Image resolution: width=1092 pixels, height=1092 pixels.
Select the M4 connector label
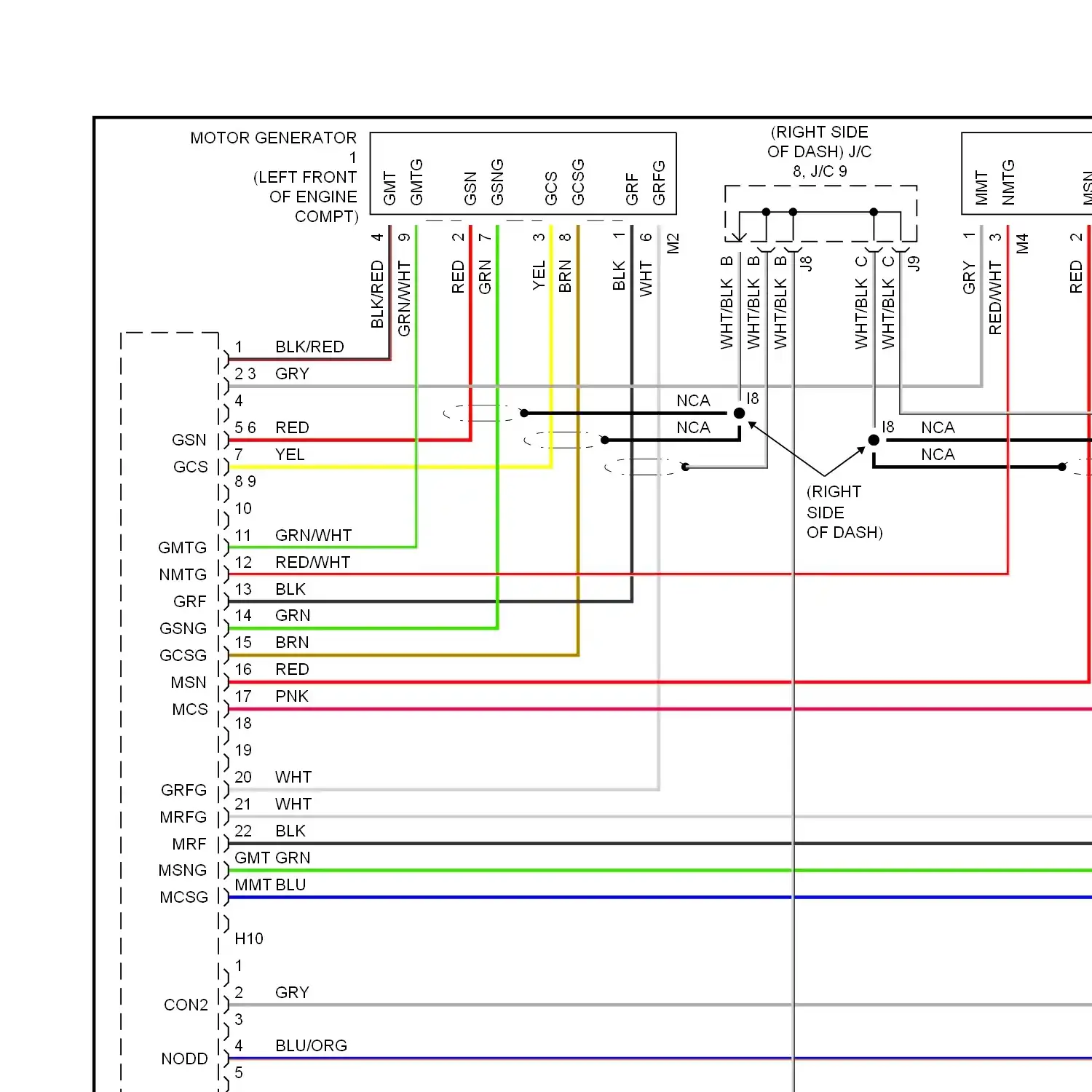1022,243
